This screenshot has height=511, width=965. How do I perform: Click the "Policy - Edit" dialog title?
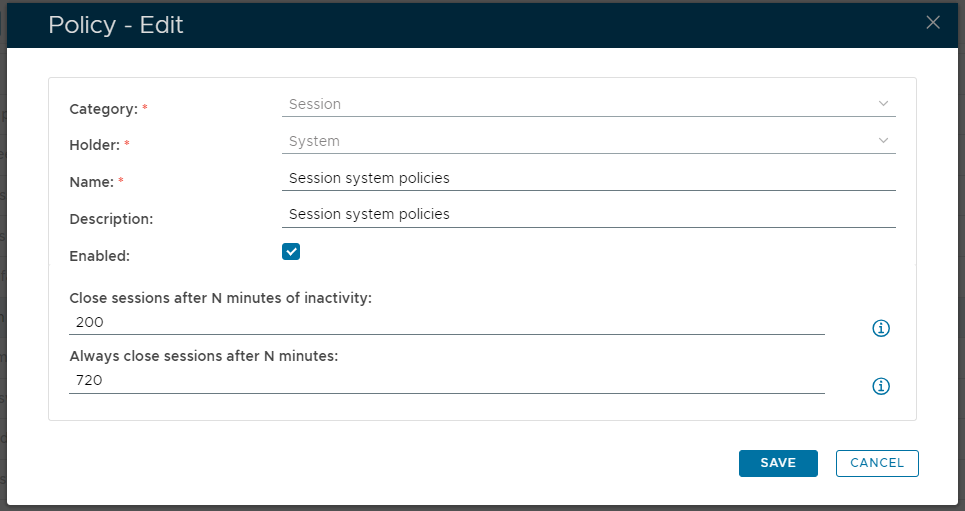pos(116,25)
